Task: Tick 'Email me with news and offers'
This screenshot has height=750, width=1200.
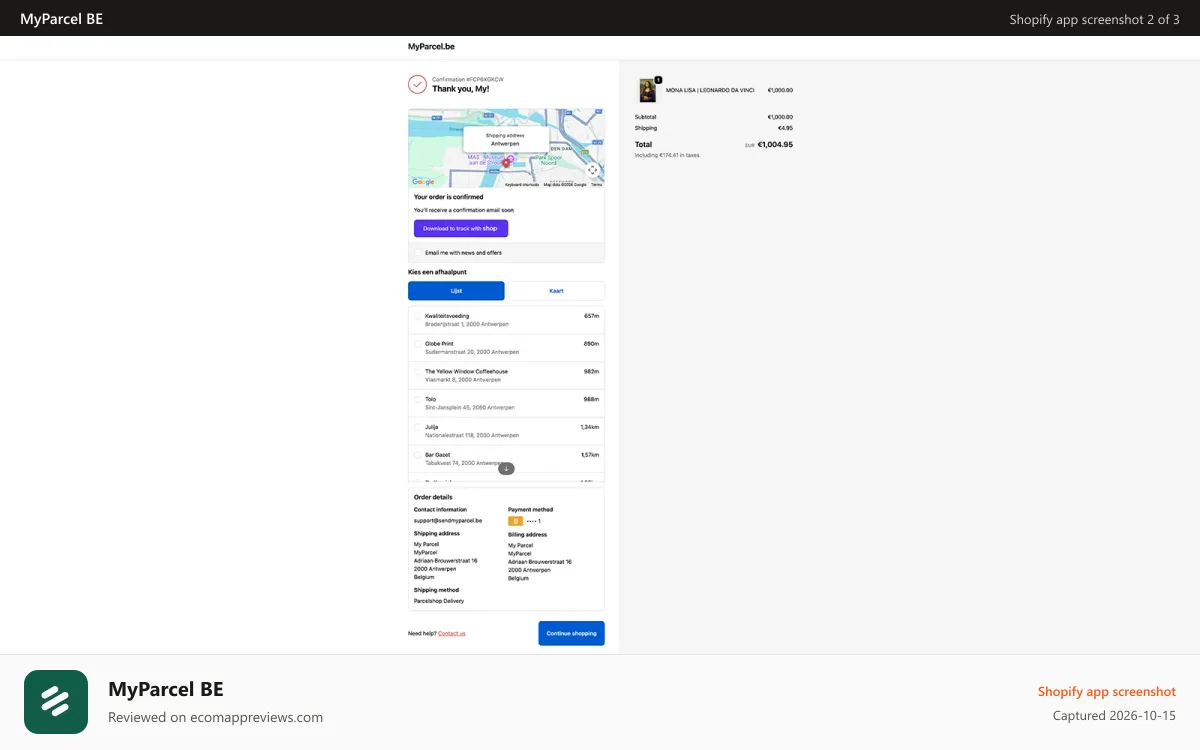Action: (419, 253)
